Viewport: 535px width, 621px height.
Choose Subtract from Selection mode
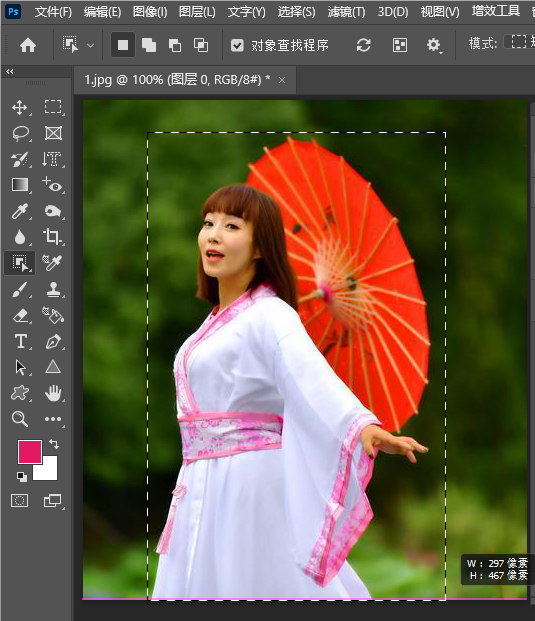click(x=175, y=45)
